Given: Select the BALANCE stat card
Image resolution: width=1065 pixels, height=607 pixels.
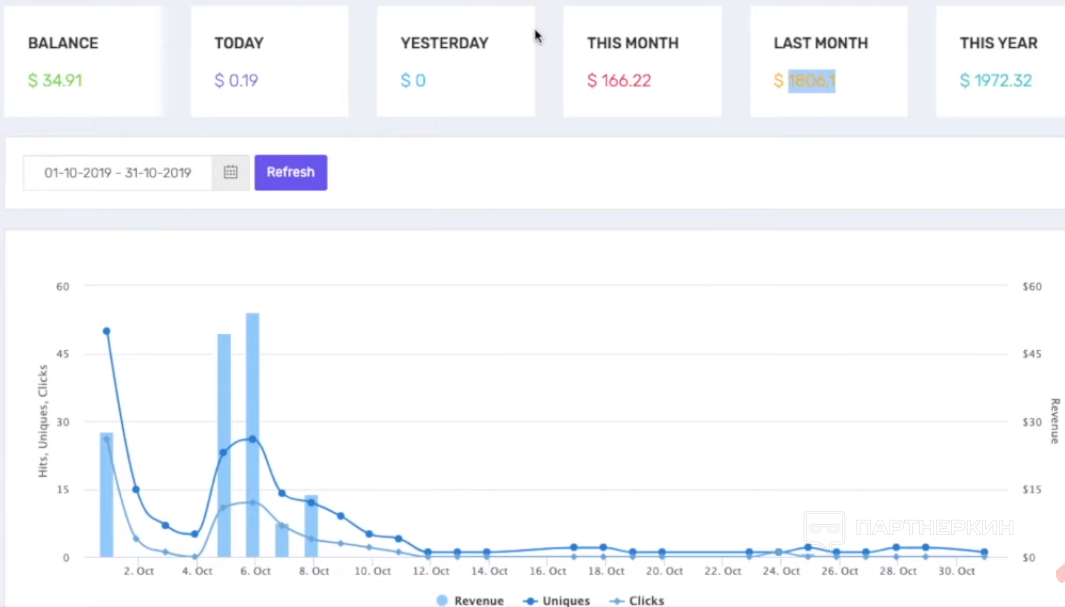Looking at the screenshot, I should 84,62.
